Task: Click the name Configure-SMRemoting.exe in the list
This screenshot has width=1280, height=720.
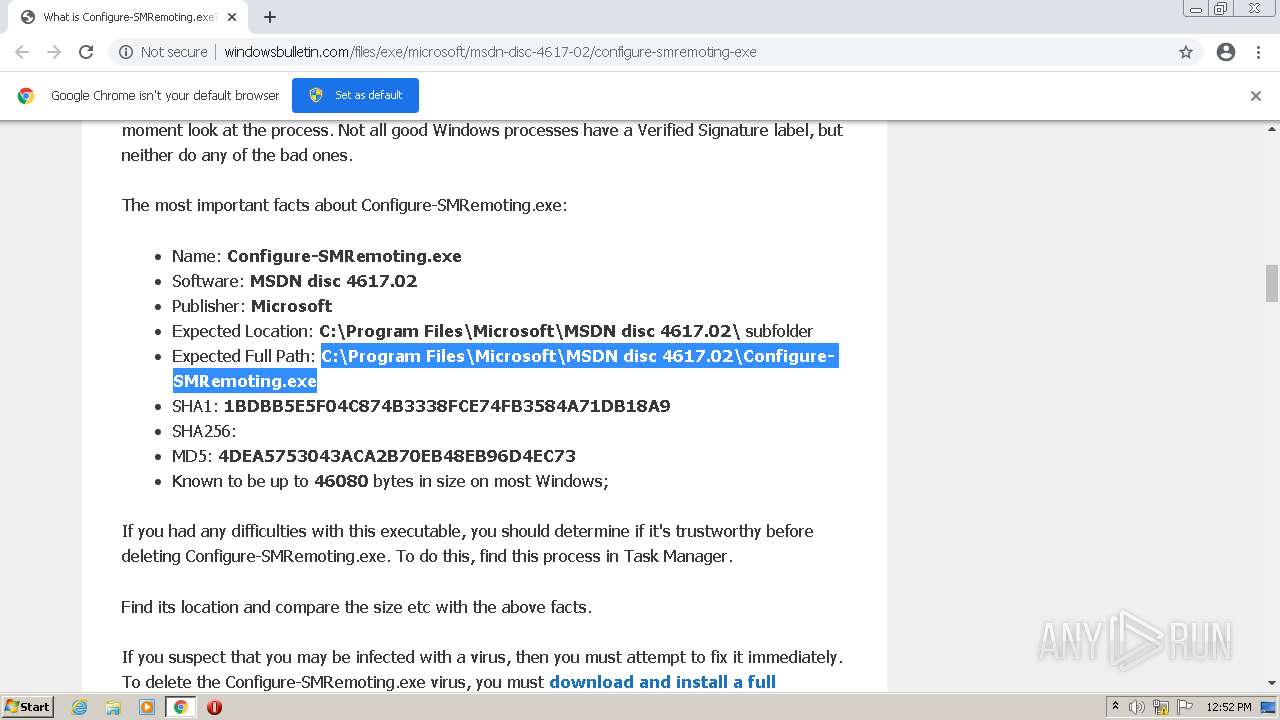Action: [x=344, y=256]
